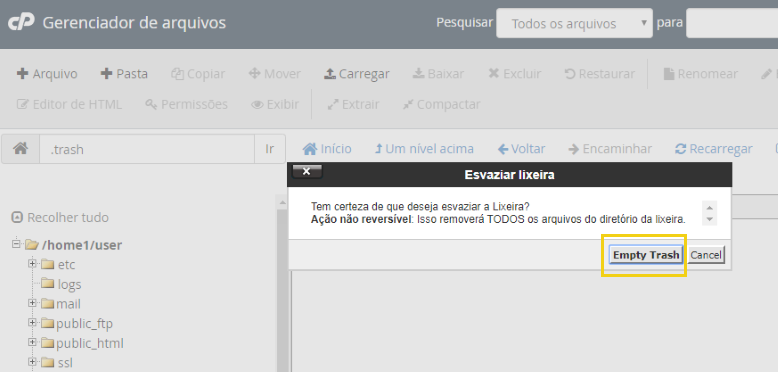Click the Restaurar toolbar button
This screenshot has width=778, height=372.
(600, 74)
